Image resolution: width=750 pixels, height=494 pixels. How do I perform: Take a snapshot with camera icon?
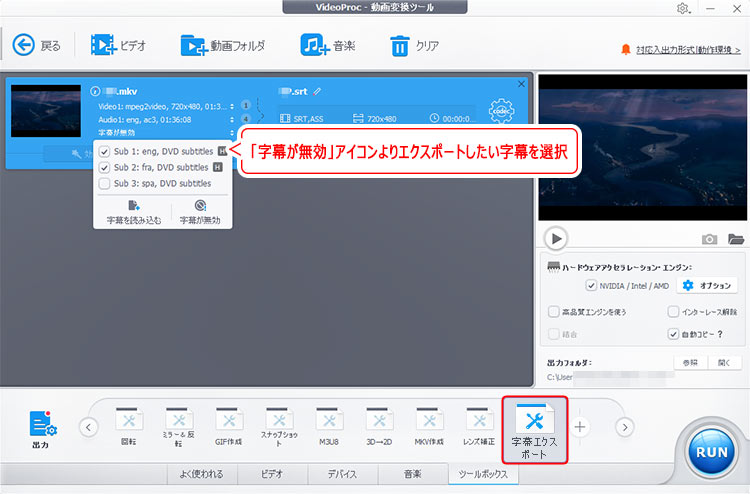(709, 239)
